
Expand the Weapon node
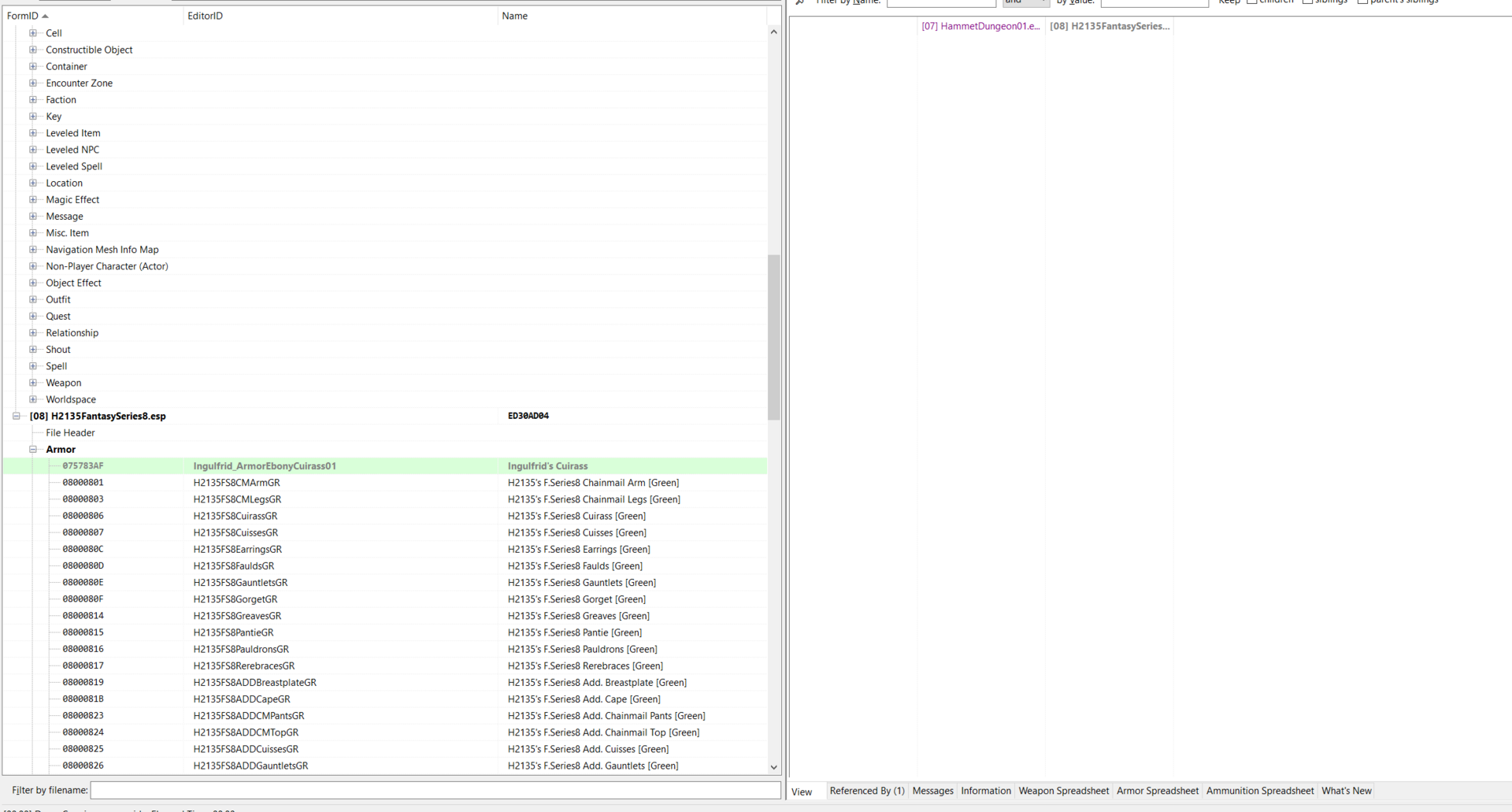[33, 383]
